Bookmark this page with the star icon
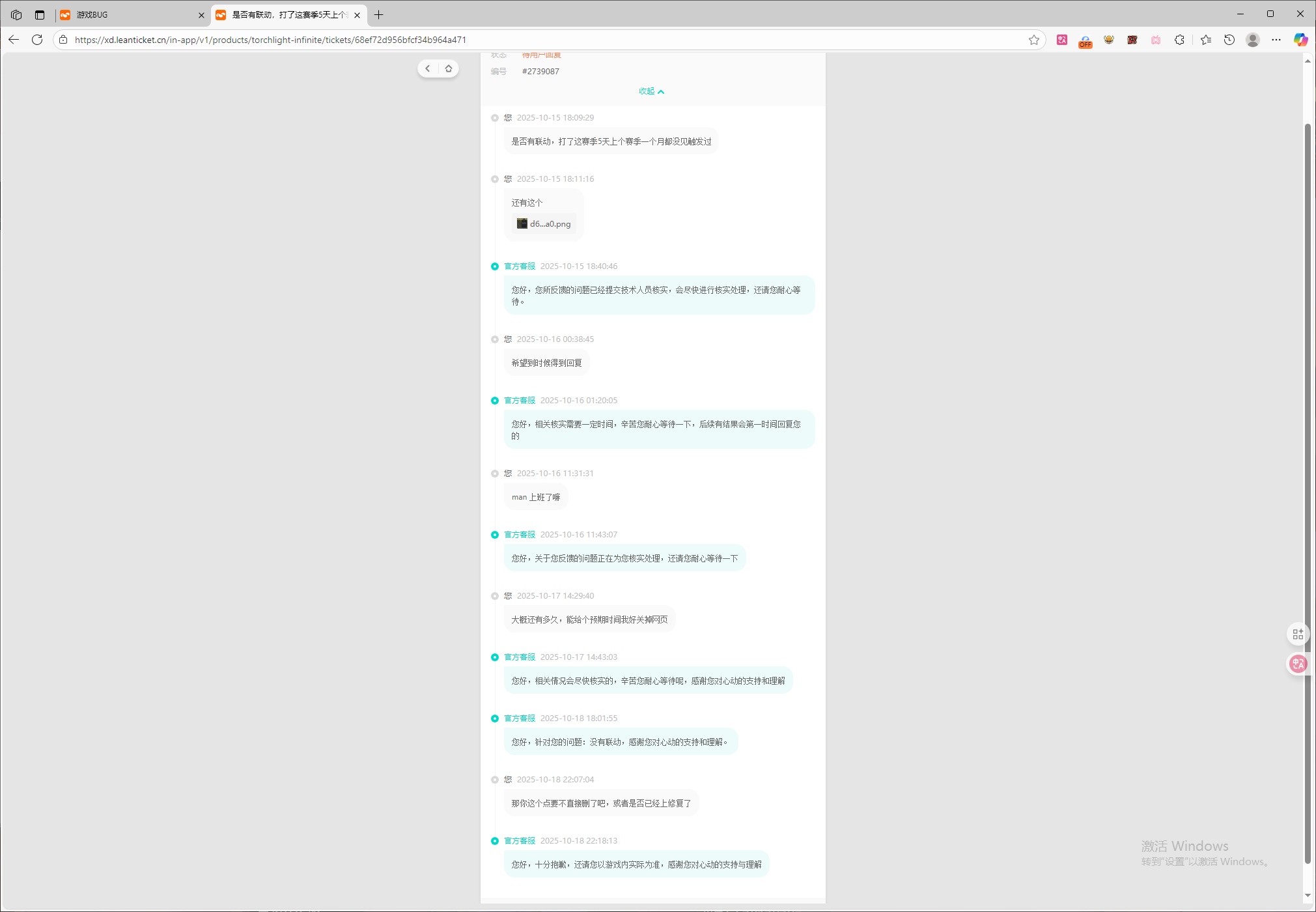1316x912 pixels. (1034, 40)
